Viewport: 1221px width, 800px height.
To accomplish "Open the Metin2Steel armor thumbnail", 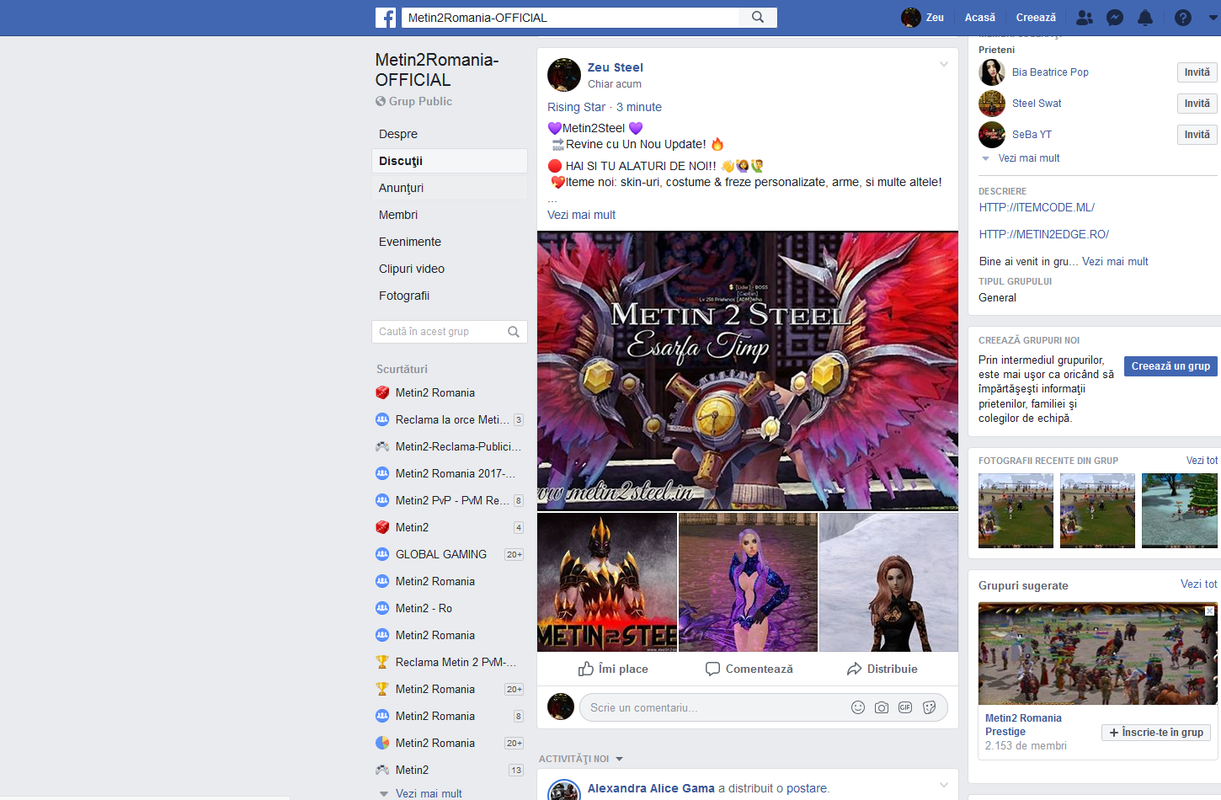I will [607, 583].
